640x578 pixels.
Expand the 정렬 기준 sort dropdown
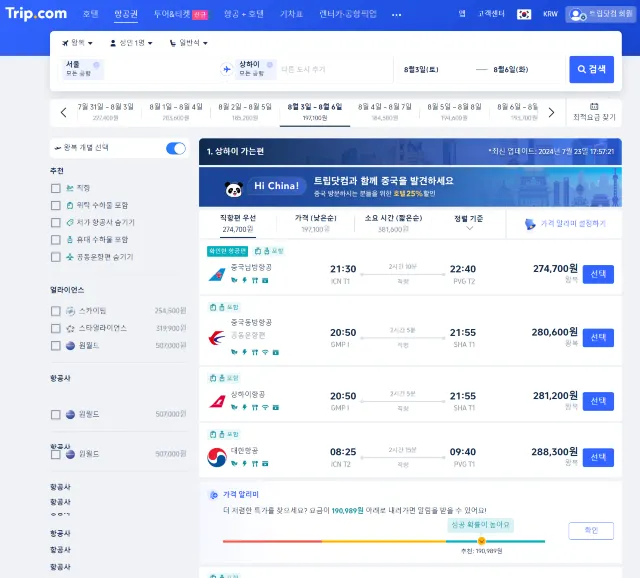point(469,223)
